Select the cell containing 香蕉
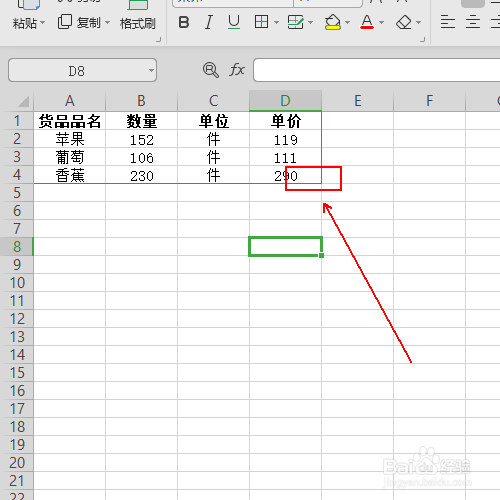The image size is (500, 500). [x=69, y=175]
